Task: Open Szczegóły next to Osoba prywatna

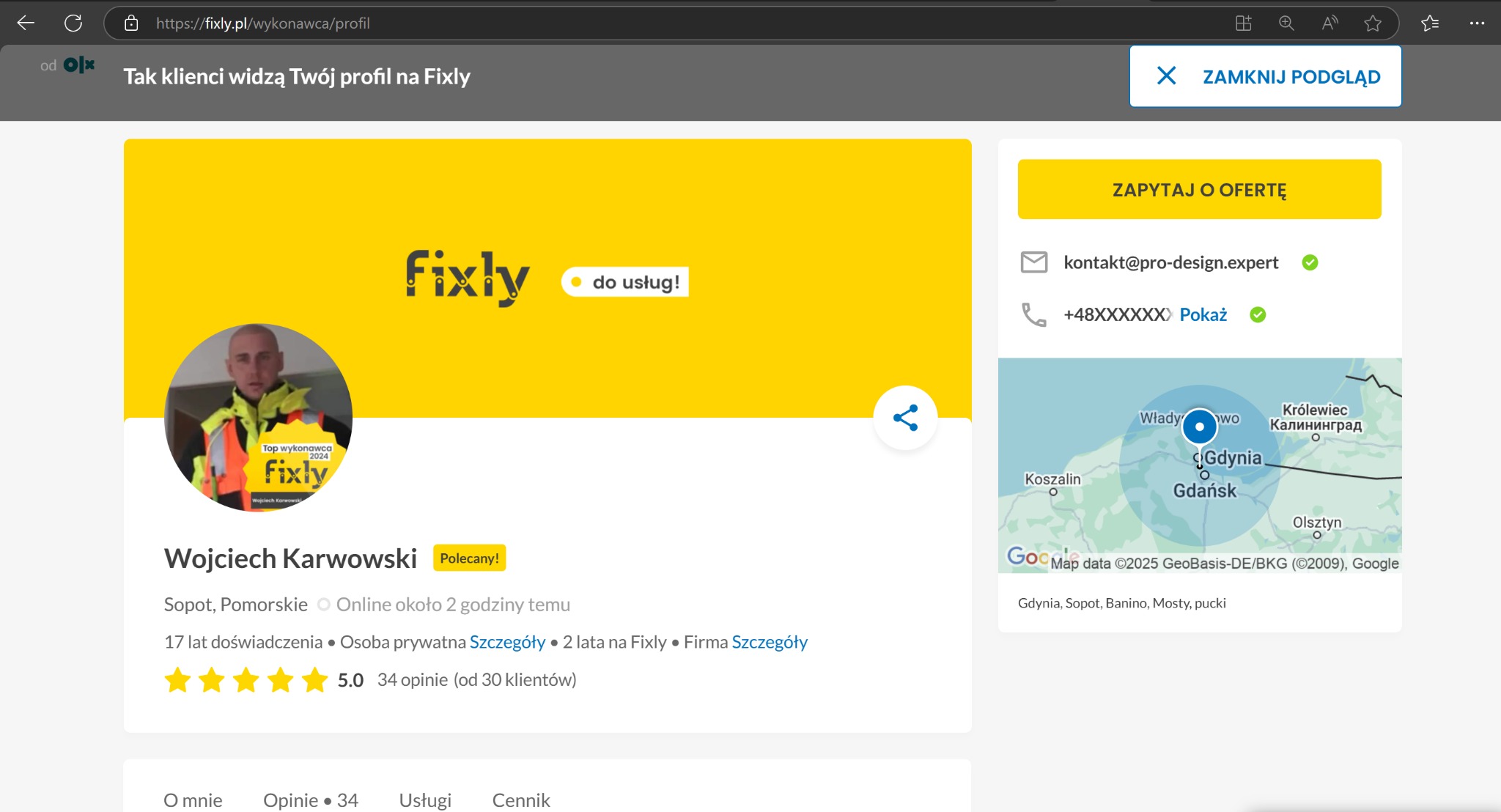Action: pos(508,641)
